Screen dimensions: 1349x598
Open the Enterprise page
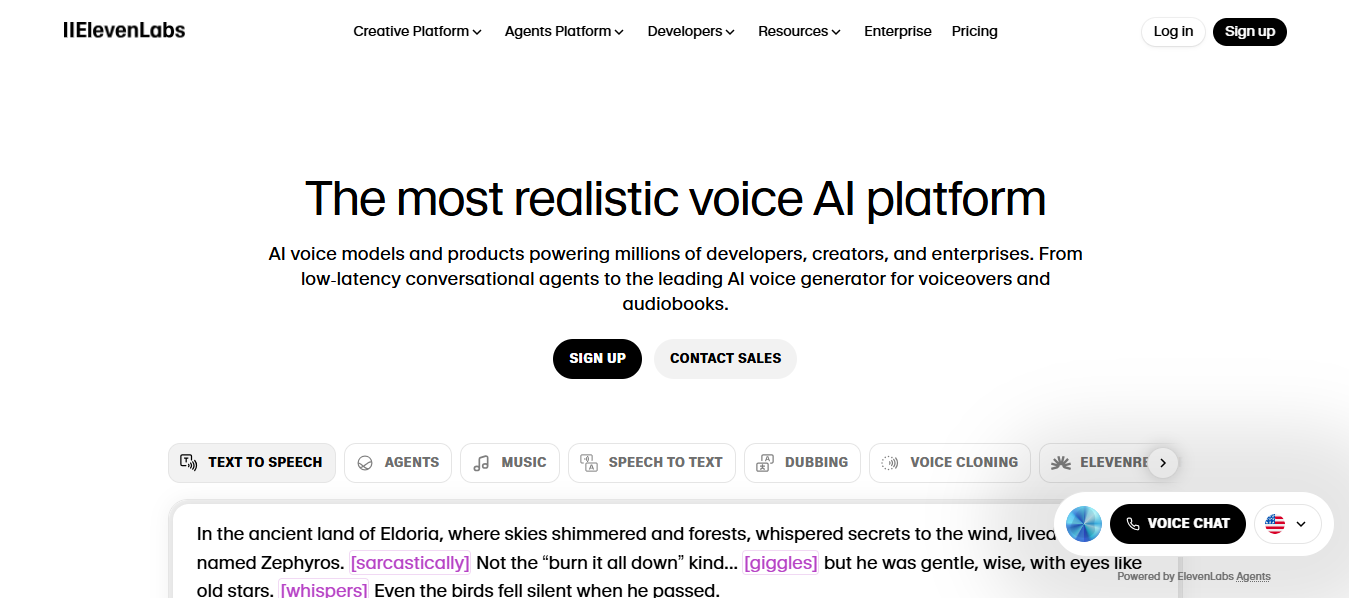point(897,31)
